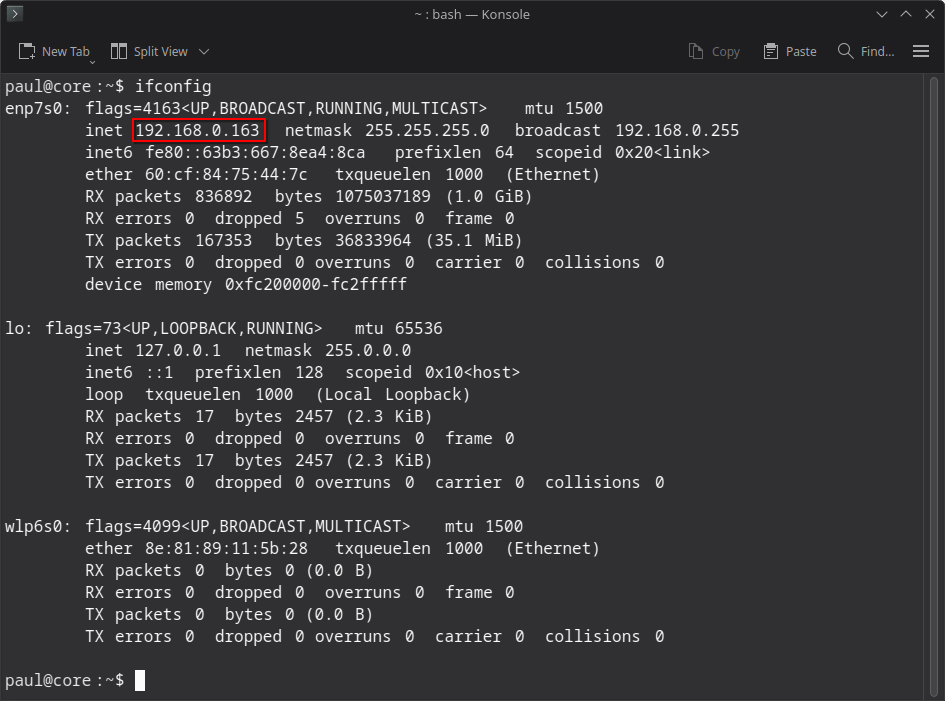Close the Konsole window
The image size is (945, 701).
point(930,14)
